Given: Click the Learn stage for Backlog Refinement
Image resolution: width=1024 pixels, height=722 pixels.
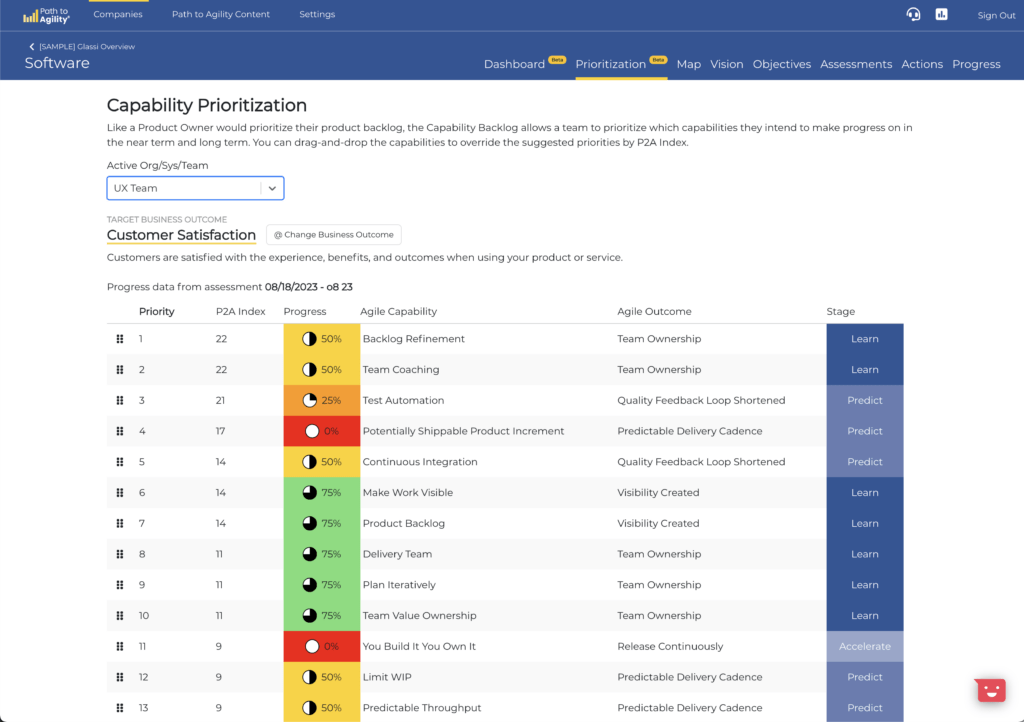Looking at the screenshot, I should pyautogui.click(x=865, y=339).
